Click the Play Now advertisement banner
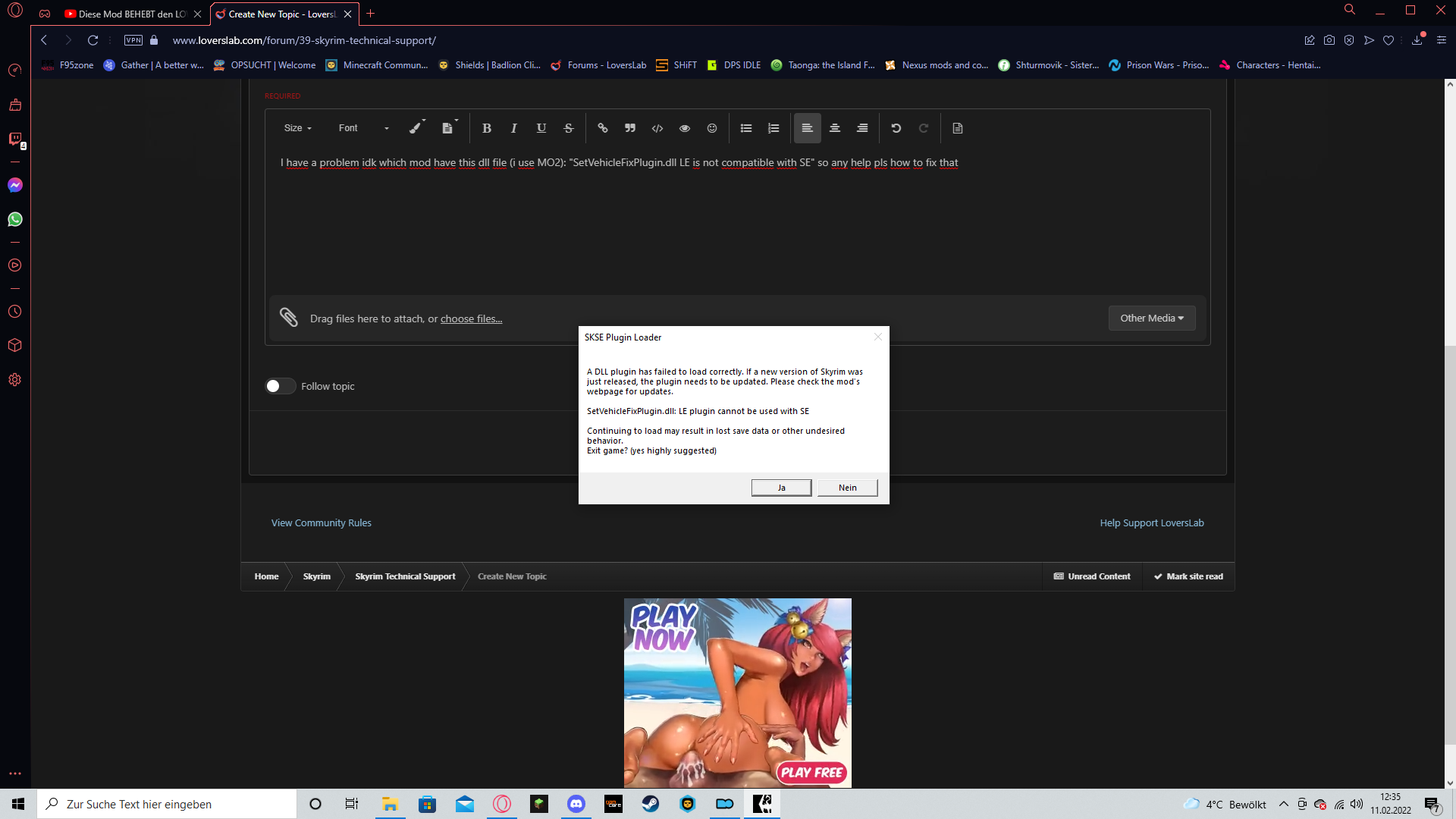 (x=737, y=693)
